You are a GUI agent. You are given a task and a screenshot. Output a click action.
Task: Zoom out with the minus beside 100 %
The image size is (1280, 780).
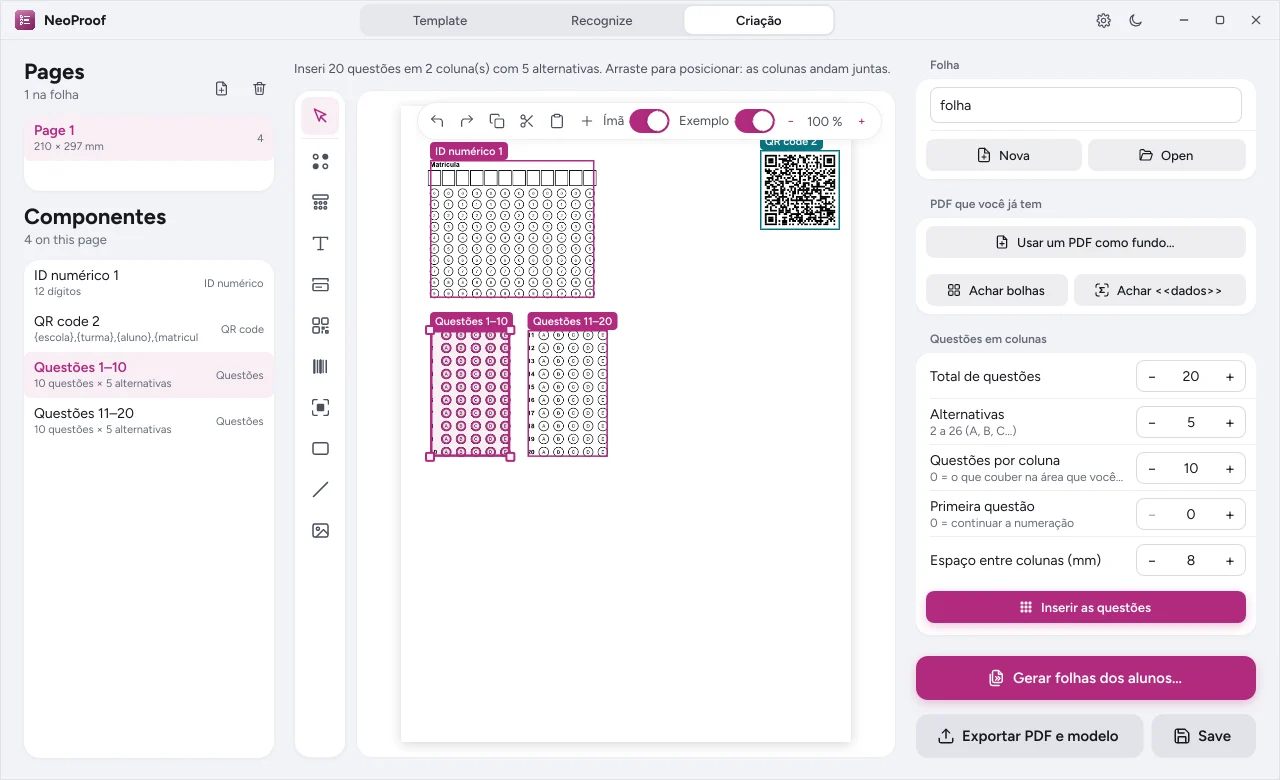789,121
